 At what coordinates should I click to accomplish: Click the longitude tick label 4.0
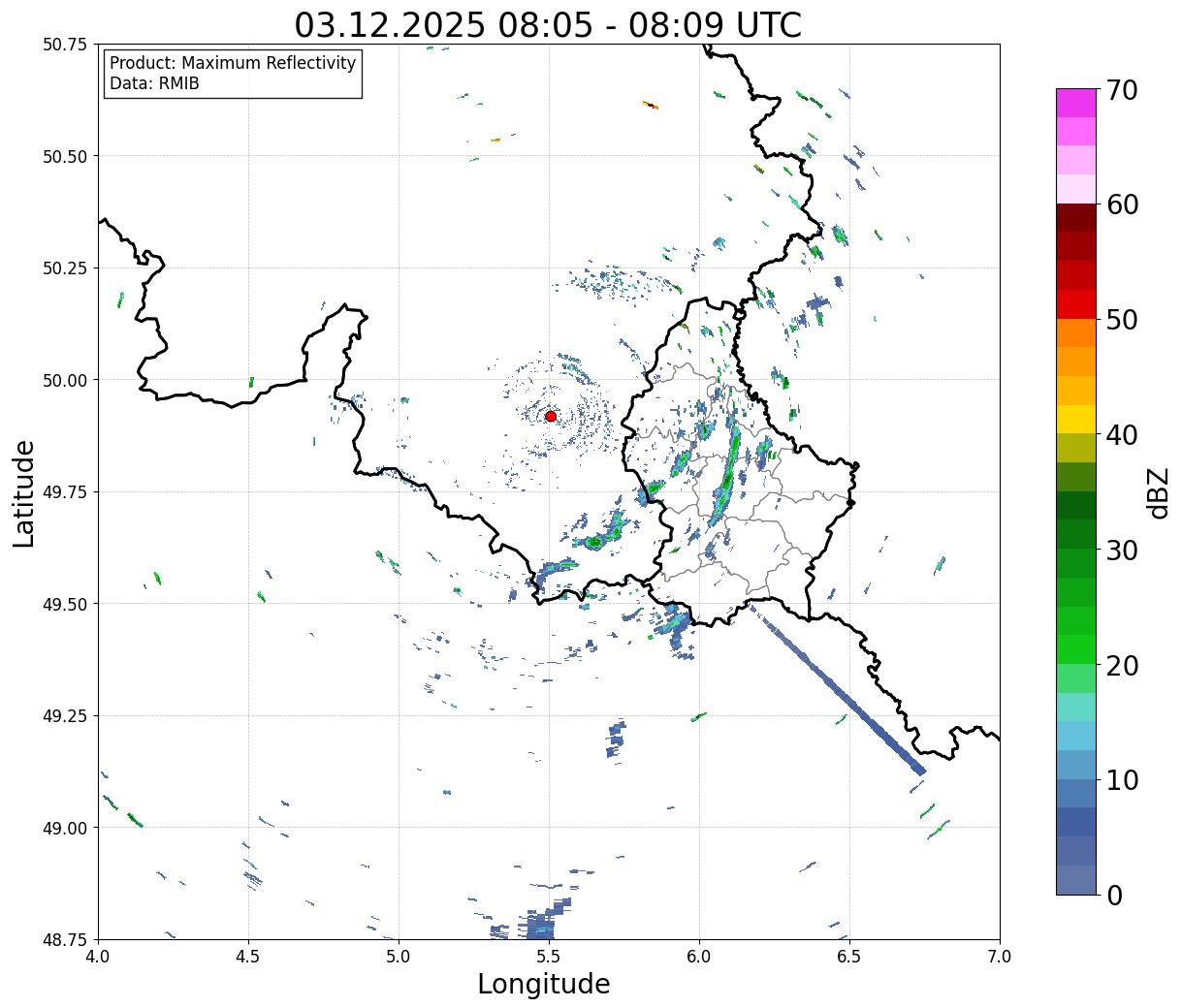(98, 957)
